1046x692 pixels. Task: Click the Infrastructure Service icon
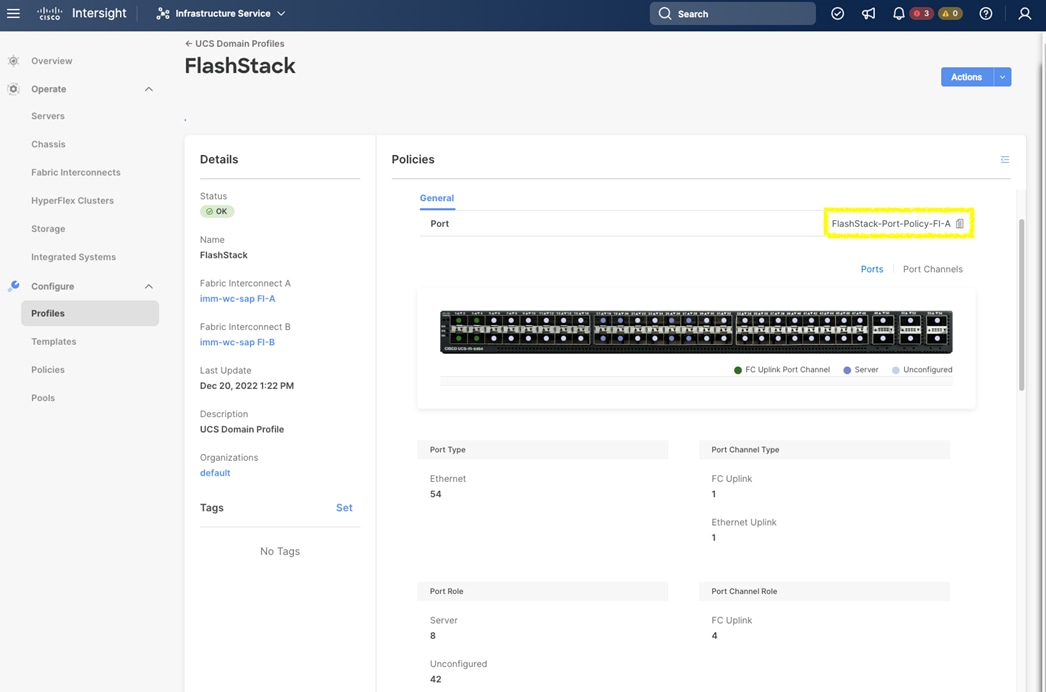163,13
